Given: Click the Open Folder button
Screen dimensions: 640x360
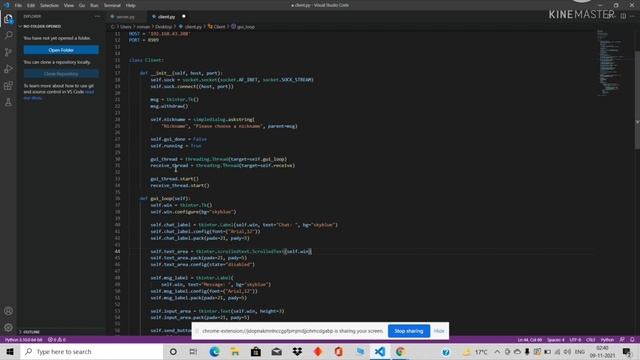Looking at the screenshot, I should [x=61, y=50].
